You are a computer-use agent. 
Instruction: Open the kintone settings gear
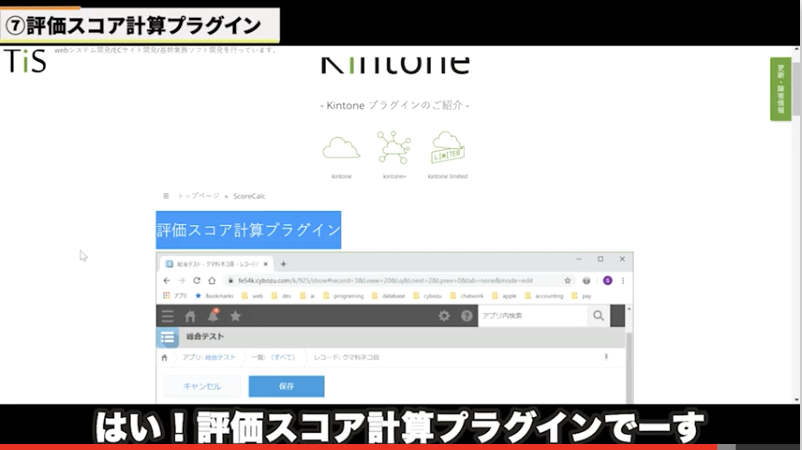coord(444,316)
